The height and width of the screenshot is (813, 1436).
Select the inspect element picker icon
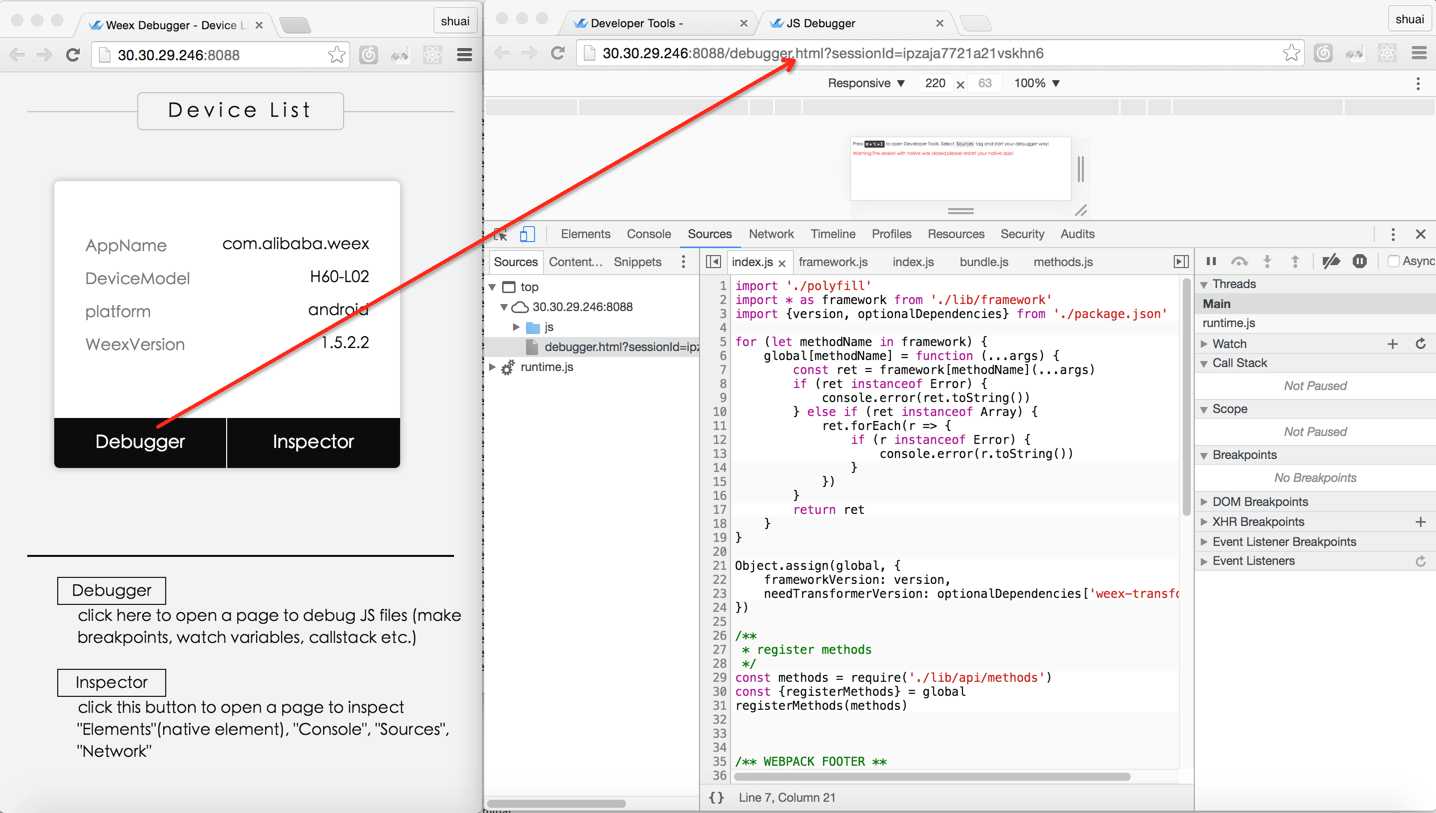[x=501, y=234]
